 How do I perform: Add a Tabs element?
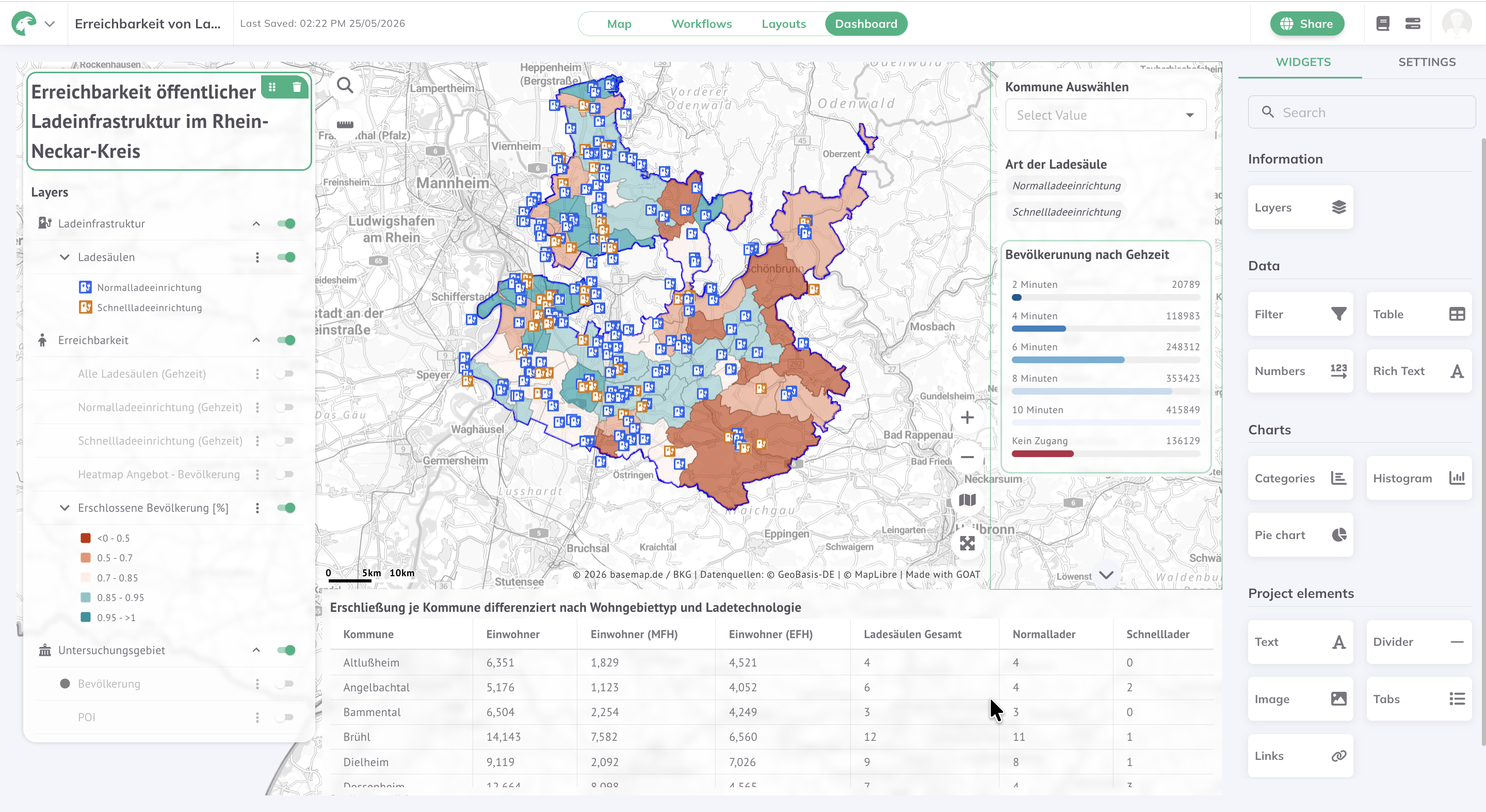(1418, 699)
